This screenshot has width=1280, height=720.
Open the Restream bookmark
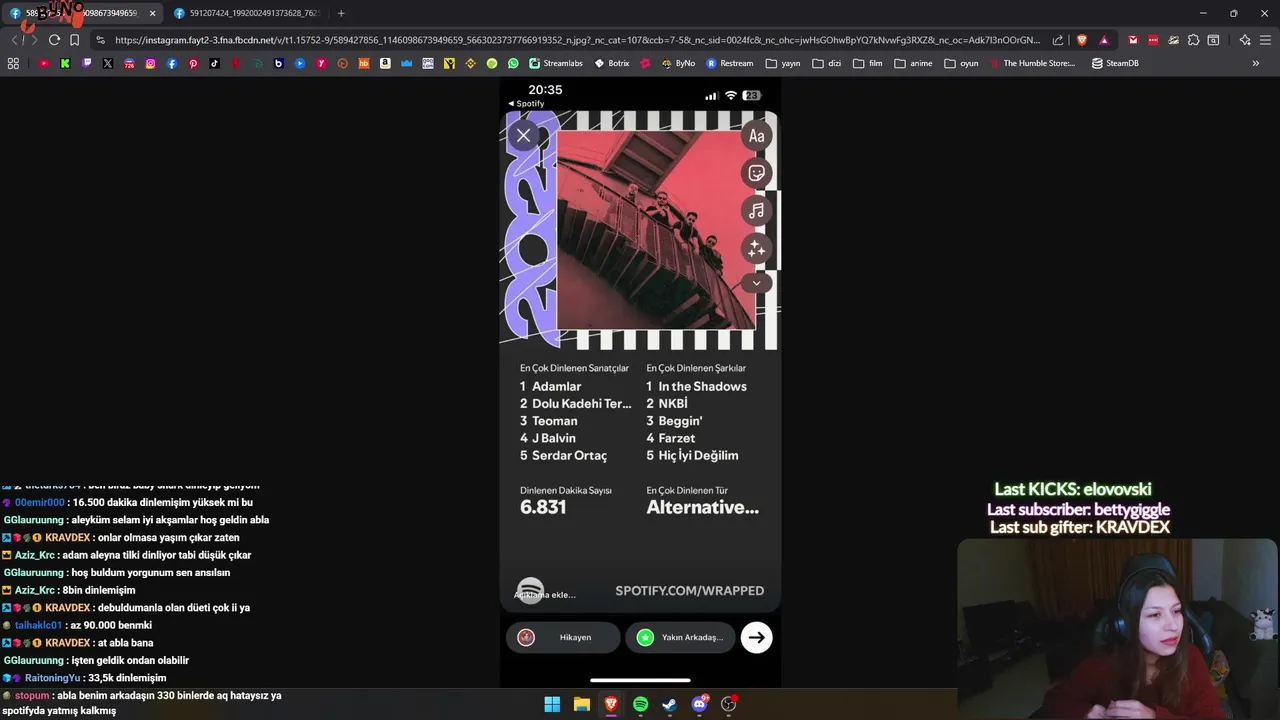(730, 63)
